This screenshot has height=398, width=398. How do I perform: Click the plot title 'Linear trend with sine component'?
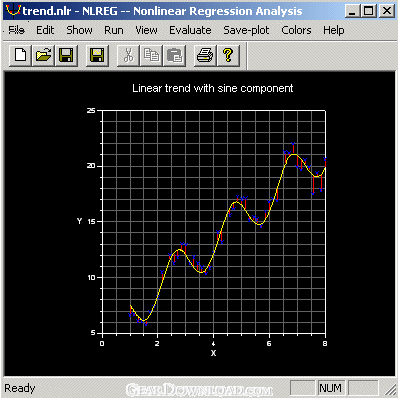coord(213,88)
